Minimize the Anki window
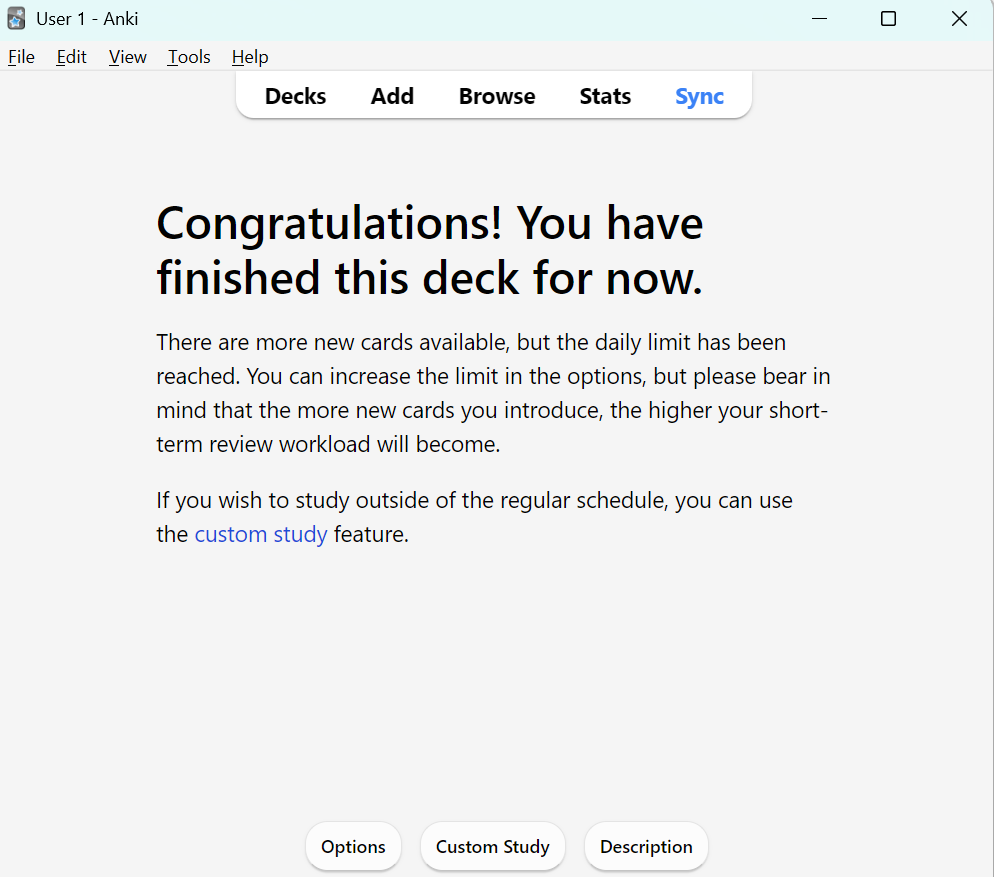Viewport: 994px width, 877px height. coord(820,19)
